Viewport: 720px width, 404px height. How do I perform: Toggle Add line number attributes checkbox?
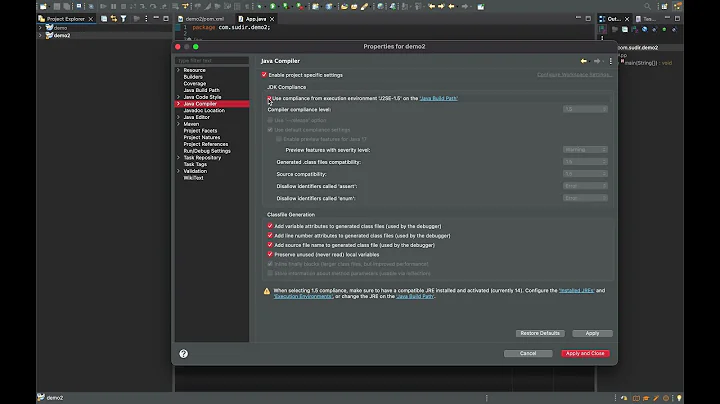[x=270, y=236]
